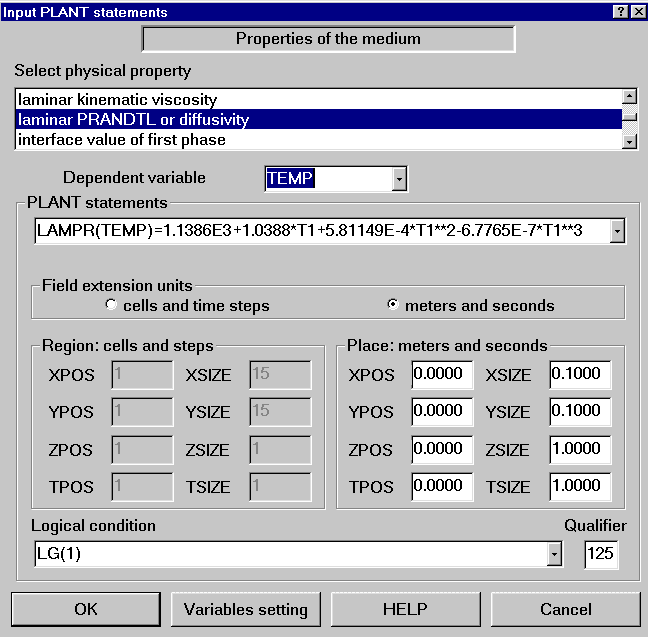The width and height of the screenshot is (648, 637).
Task: Click the HELP button
Action: point(405,609)
